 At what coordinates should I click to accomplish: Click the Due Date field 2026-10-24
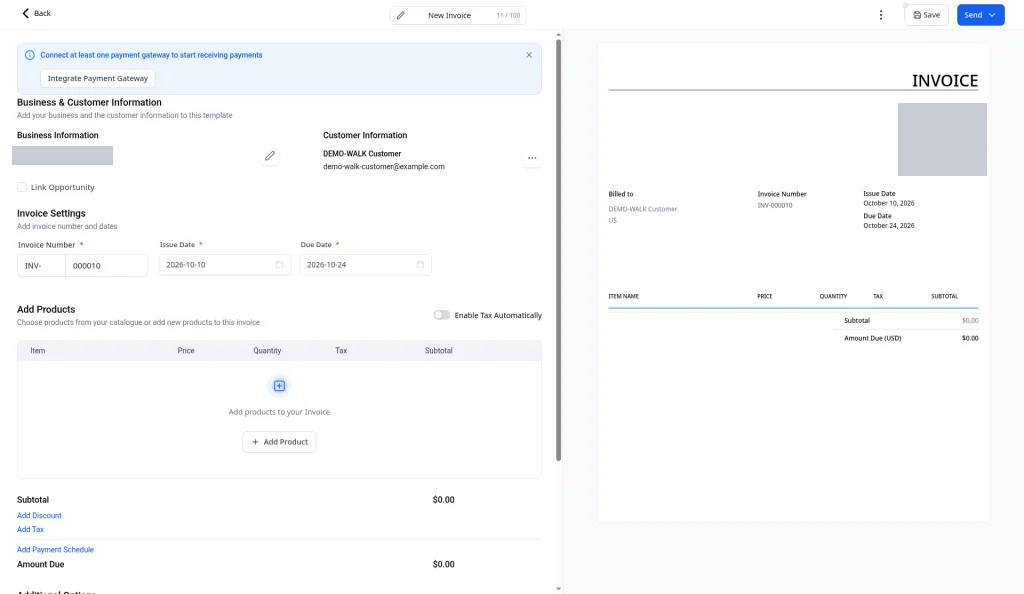point(365,264)
